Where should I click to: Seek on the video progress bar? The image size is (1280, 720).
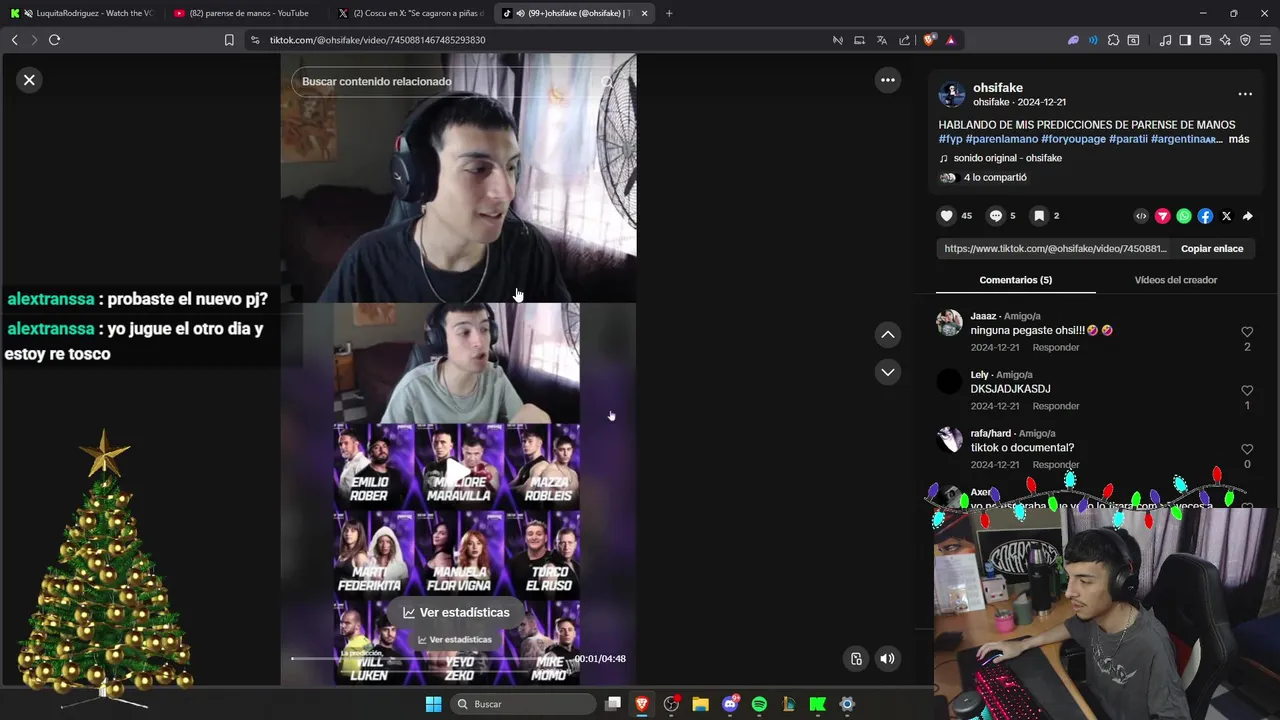[430, 658]
